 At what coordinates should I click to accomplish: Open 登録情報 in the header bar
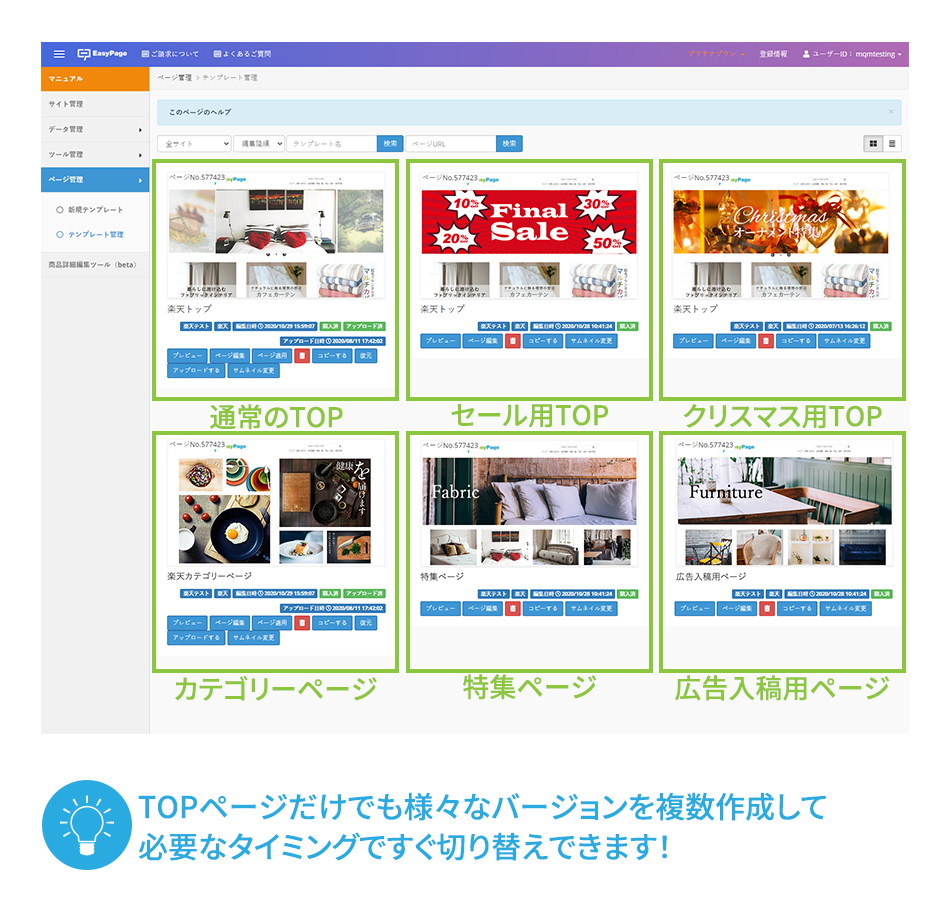click(x=773, y=54)
